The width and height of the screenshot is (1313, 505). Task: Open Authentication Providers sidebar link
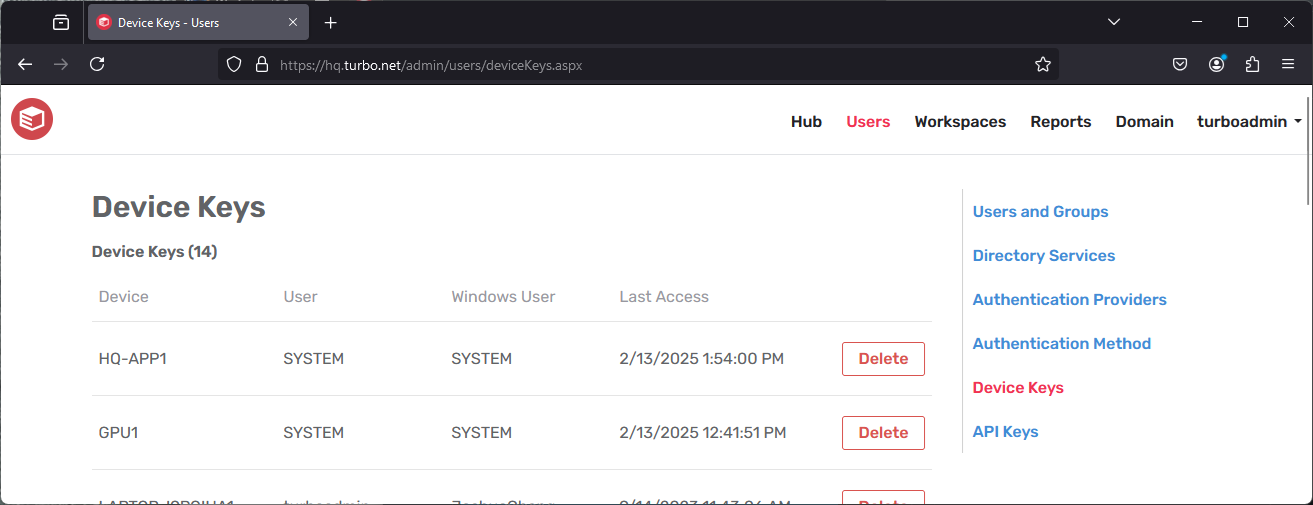1070,300
